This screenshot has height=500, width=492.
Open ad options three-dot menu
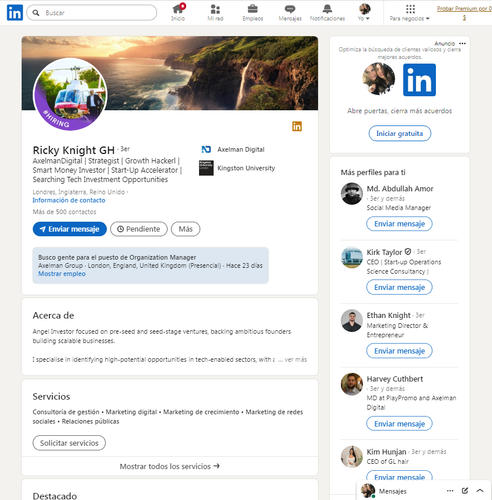pyautogui.click(x=462, y=43)
